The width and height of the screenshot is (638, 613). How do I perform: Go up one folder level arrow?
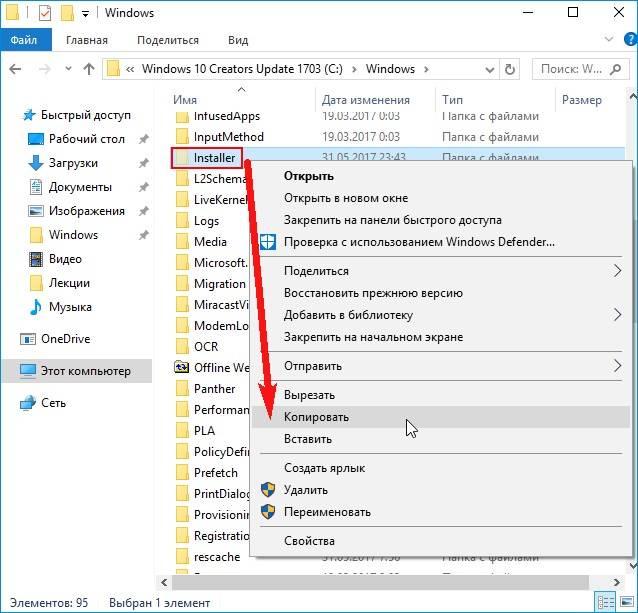coord(89,69)
